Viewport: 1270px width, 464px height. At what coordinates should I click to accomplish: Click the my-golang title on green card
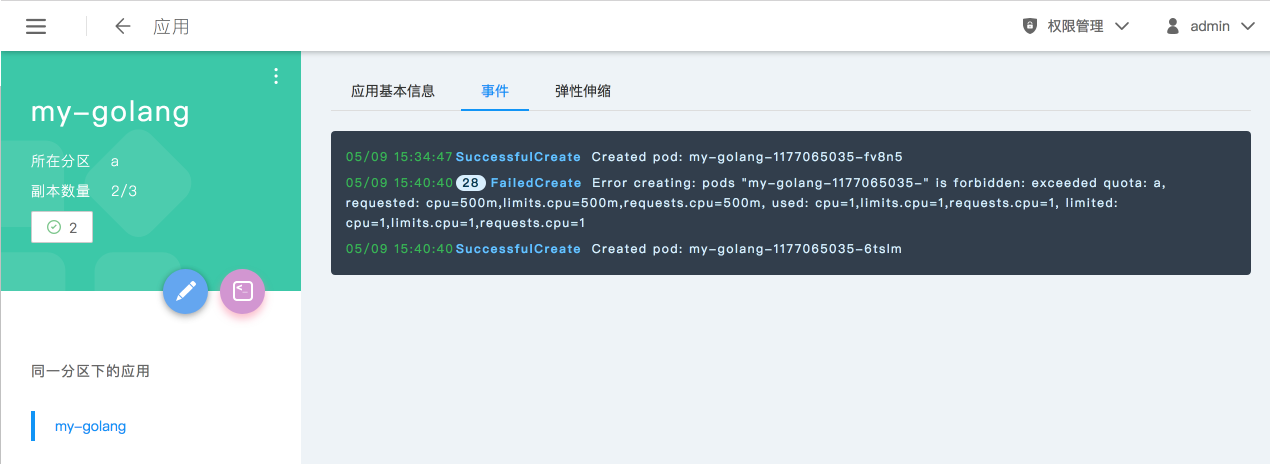(x=110, y=112)
